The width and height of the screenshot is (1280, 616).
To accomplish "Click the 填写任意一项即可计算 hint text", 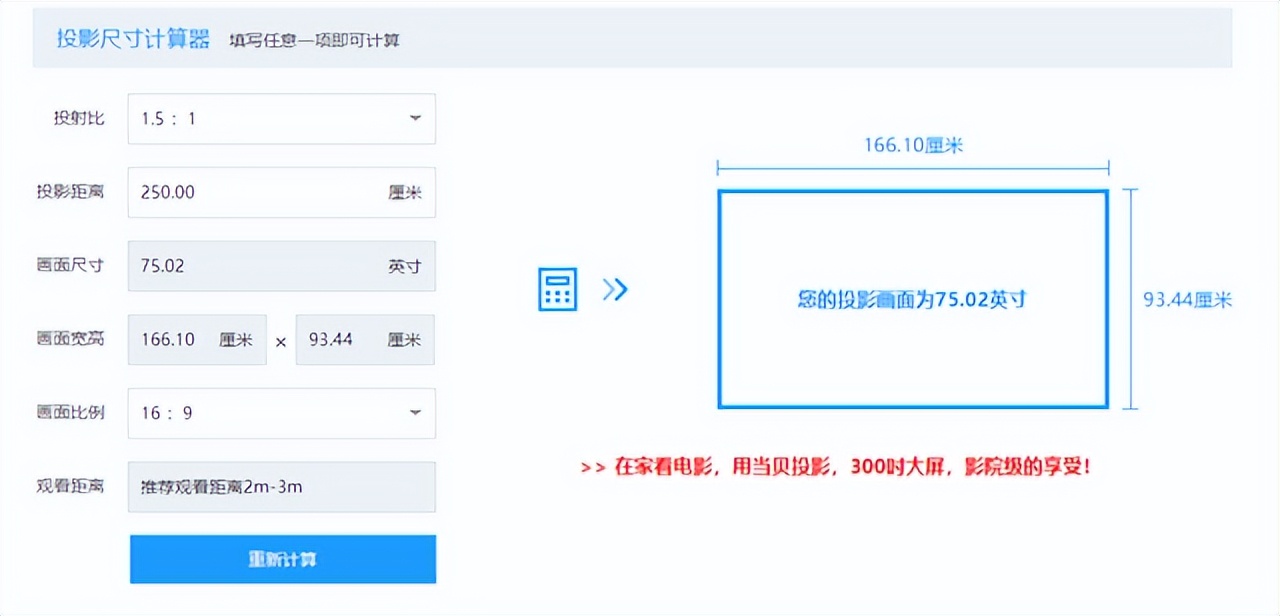I will (314, 41).
